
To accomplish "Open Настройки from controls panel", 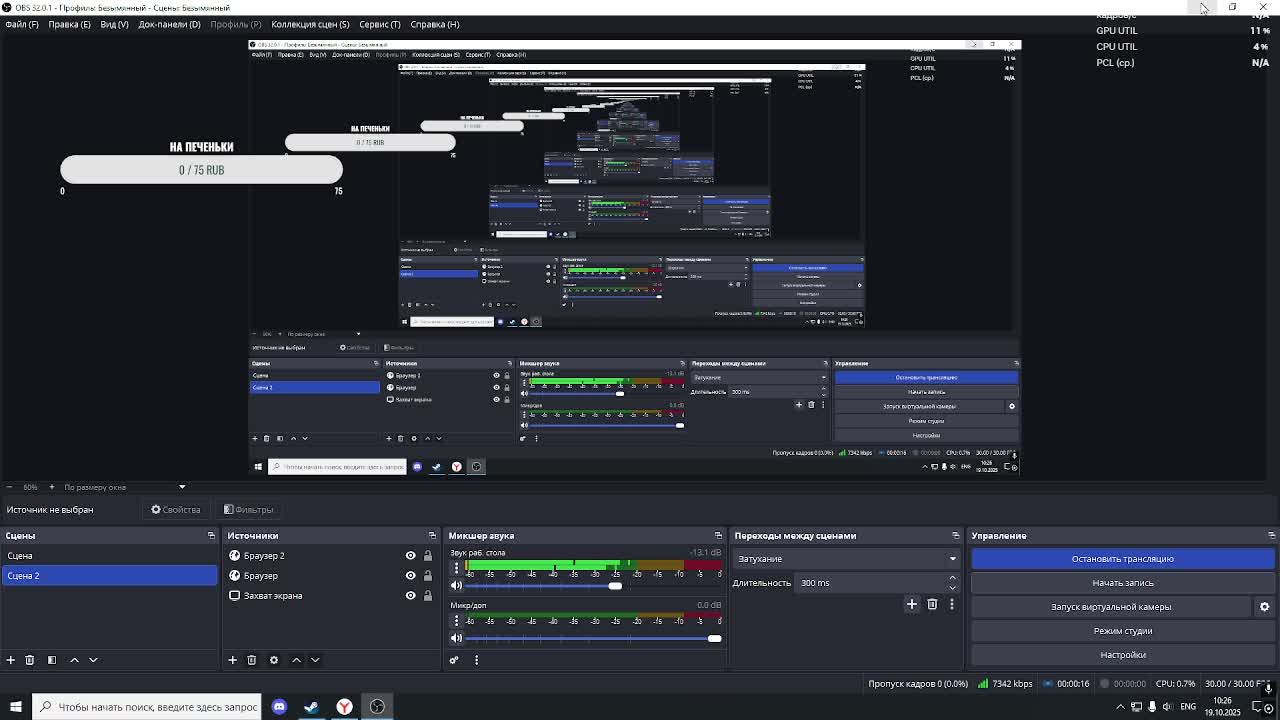I will 1123,655.
